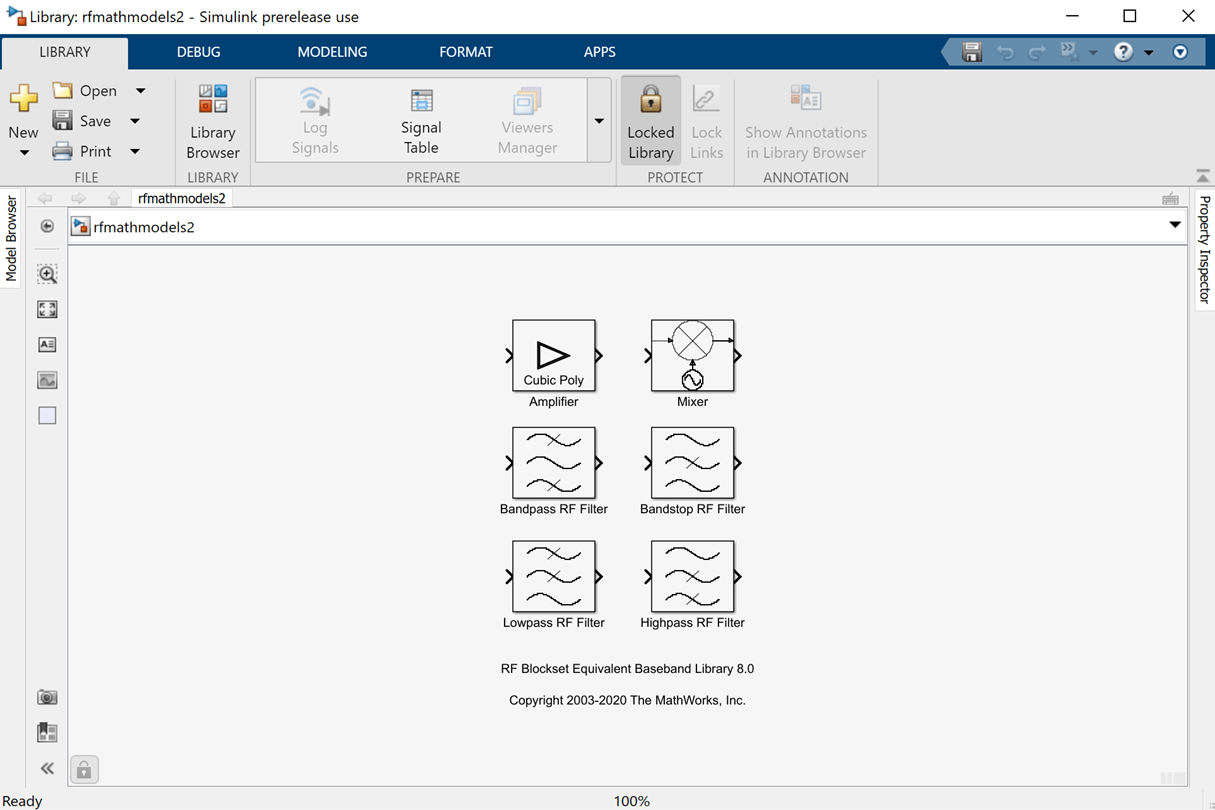
Task: Click the annotation icon in the palette
Action: 46,344
